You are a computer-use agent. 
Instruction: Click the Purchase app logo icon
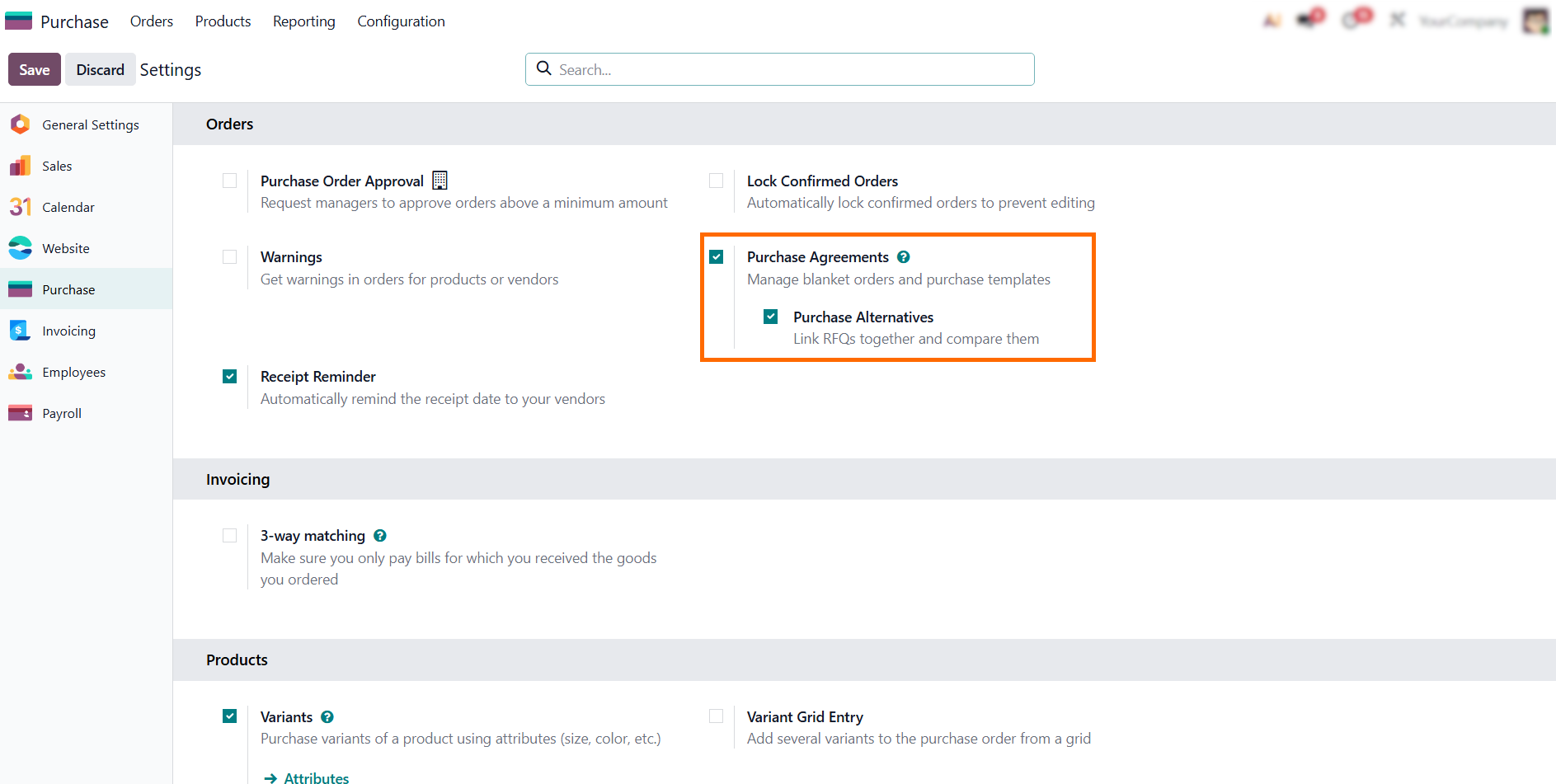coord(18,21)
